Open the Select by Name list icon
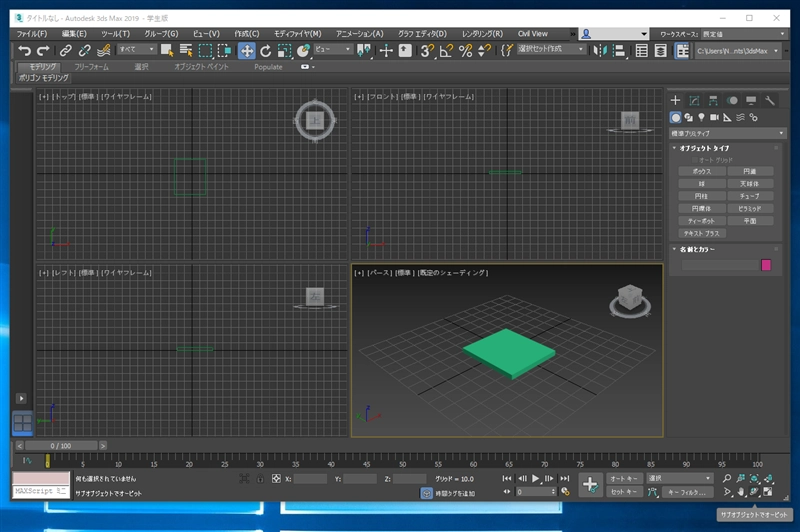The width and height of the screenshot is (800, 532). pos(186,50)
